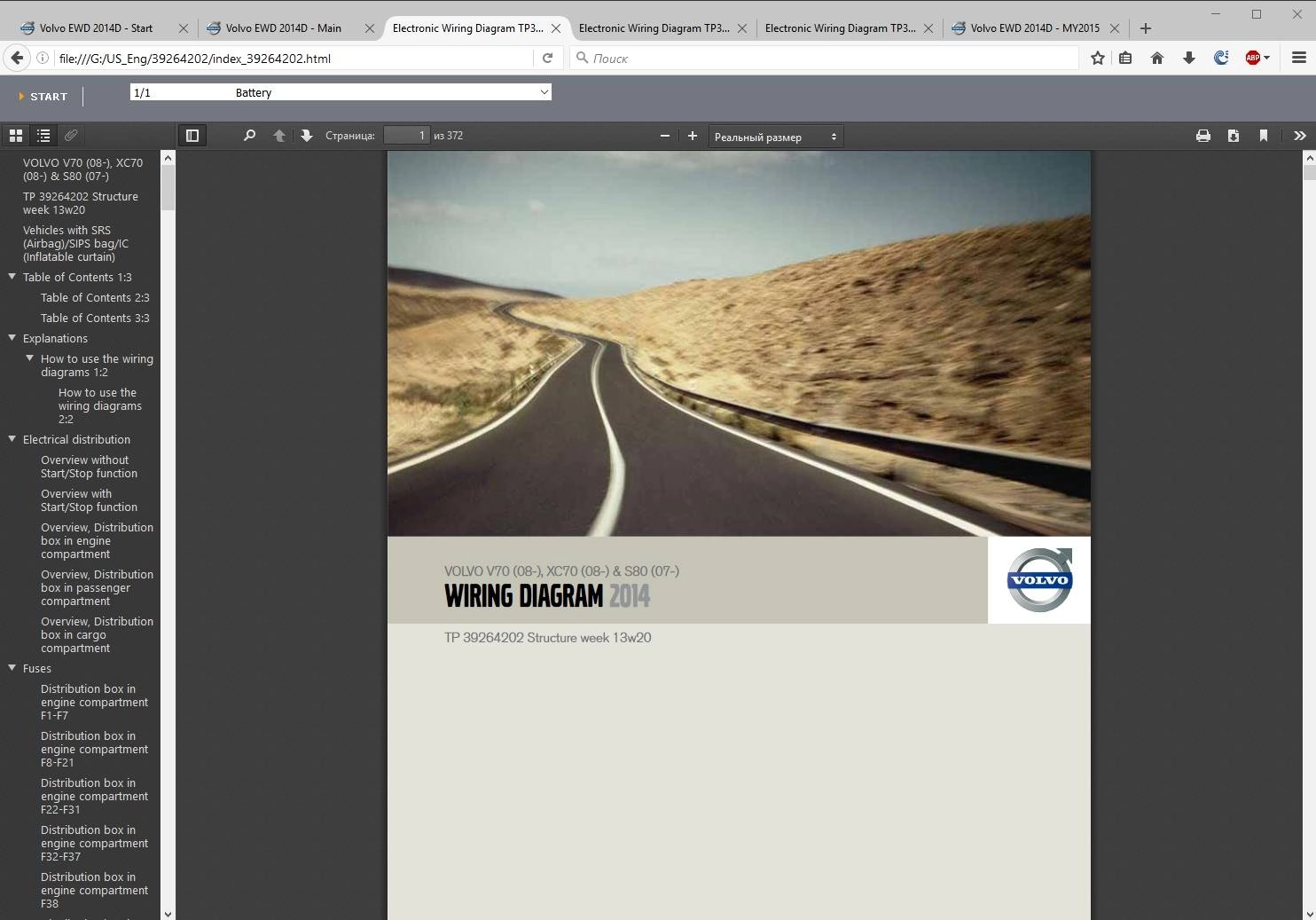Open TP 39264202 Structure week 13w20 entry
This screenshot has width=1316, height=920.
[80, 203]
